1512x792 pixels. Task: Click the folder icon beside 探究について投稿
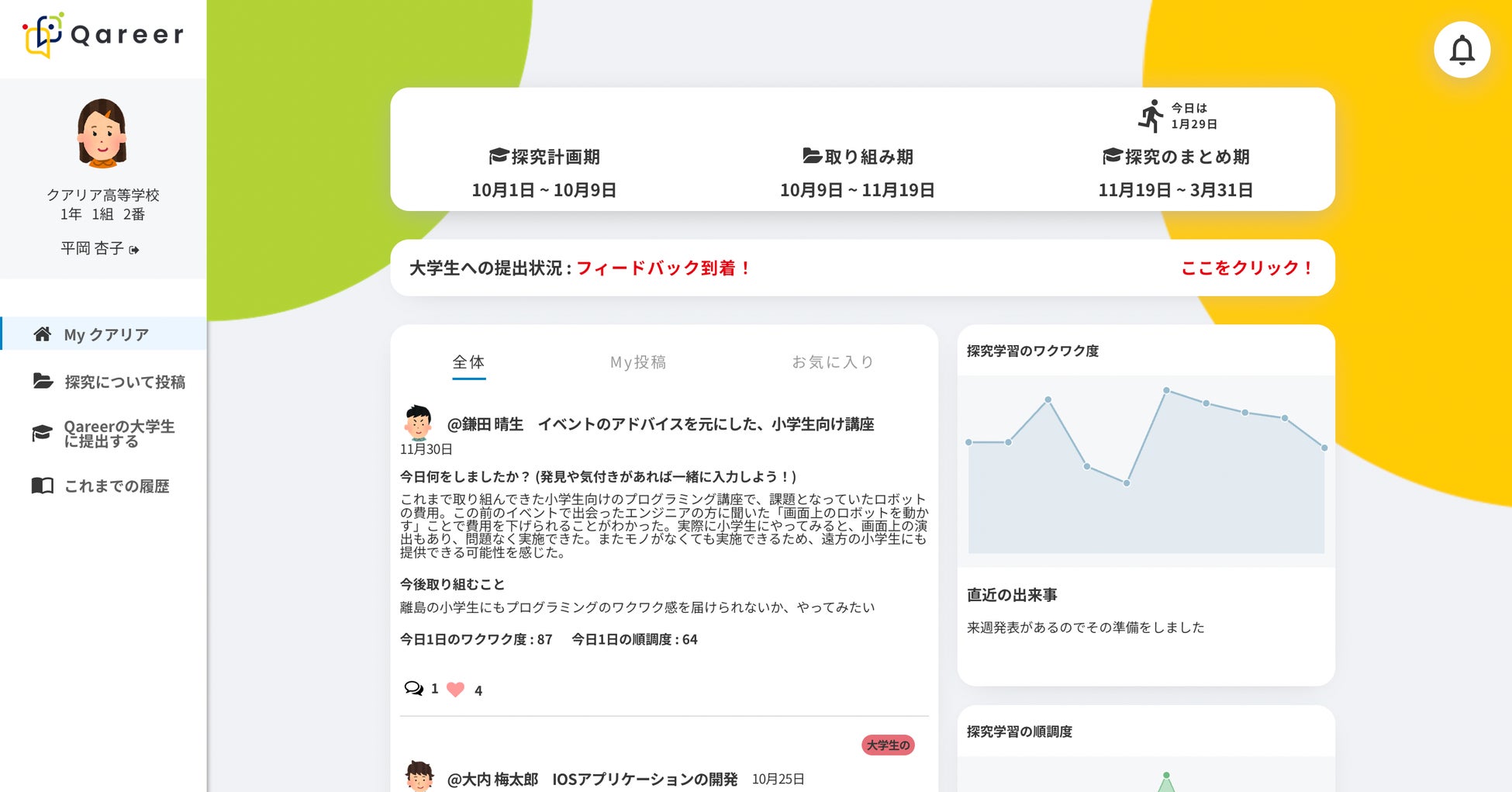click(x=43, y=381)
